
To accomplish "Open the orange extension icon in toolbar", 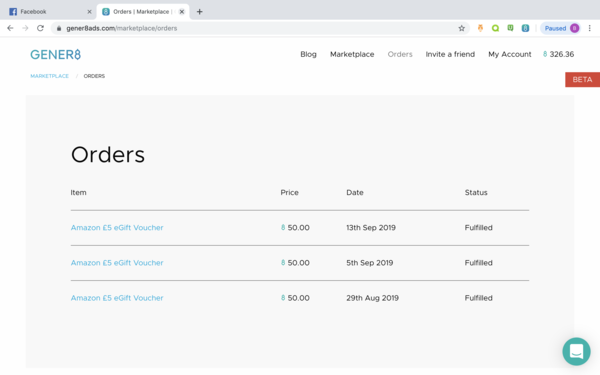I will tap(480, 28).
